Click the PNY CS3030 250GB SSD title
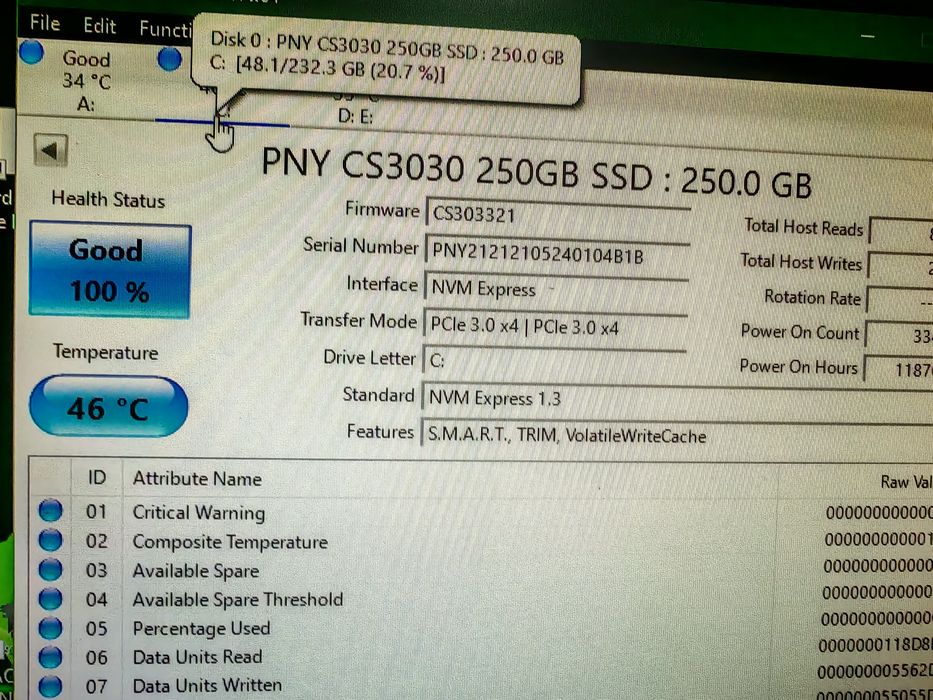Viewport: 933px width, 700px height. (537, 173)
